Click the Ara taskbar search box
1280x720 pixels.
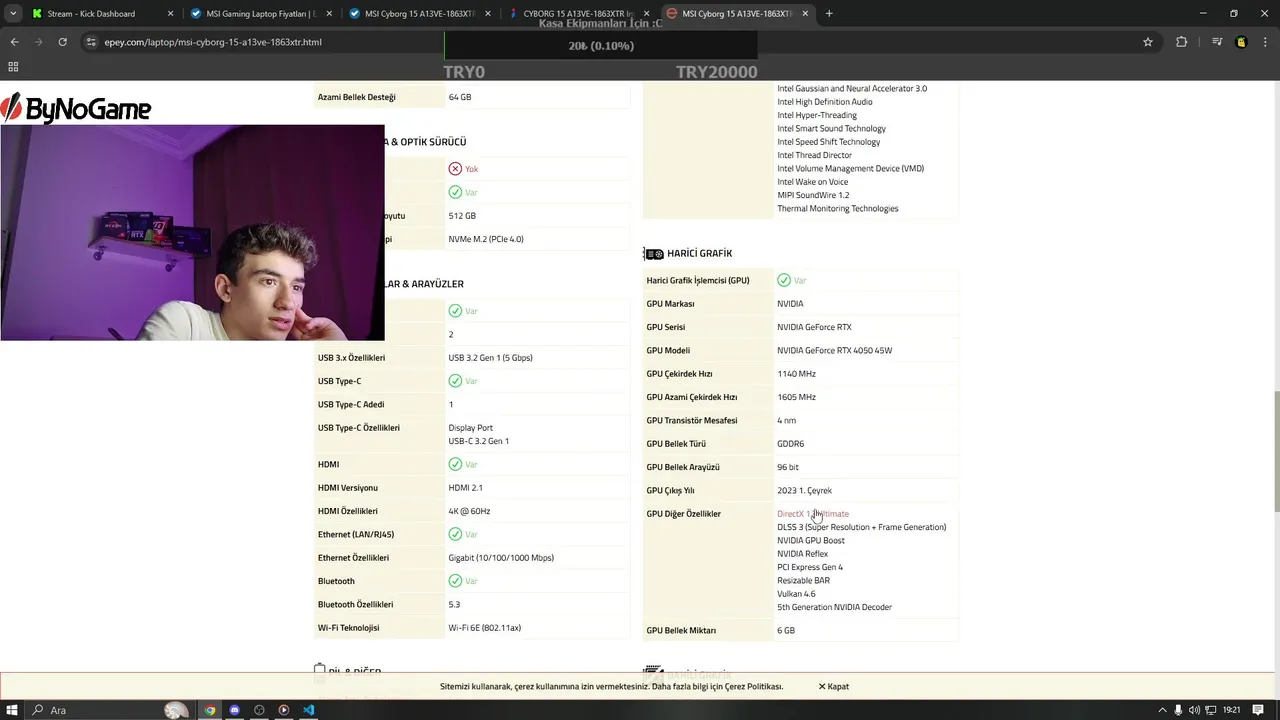pyautogui.click(x=110, y=710)
